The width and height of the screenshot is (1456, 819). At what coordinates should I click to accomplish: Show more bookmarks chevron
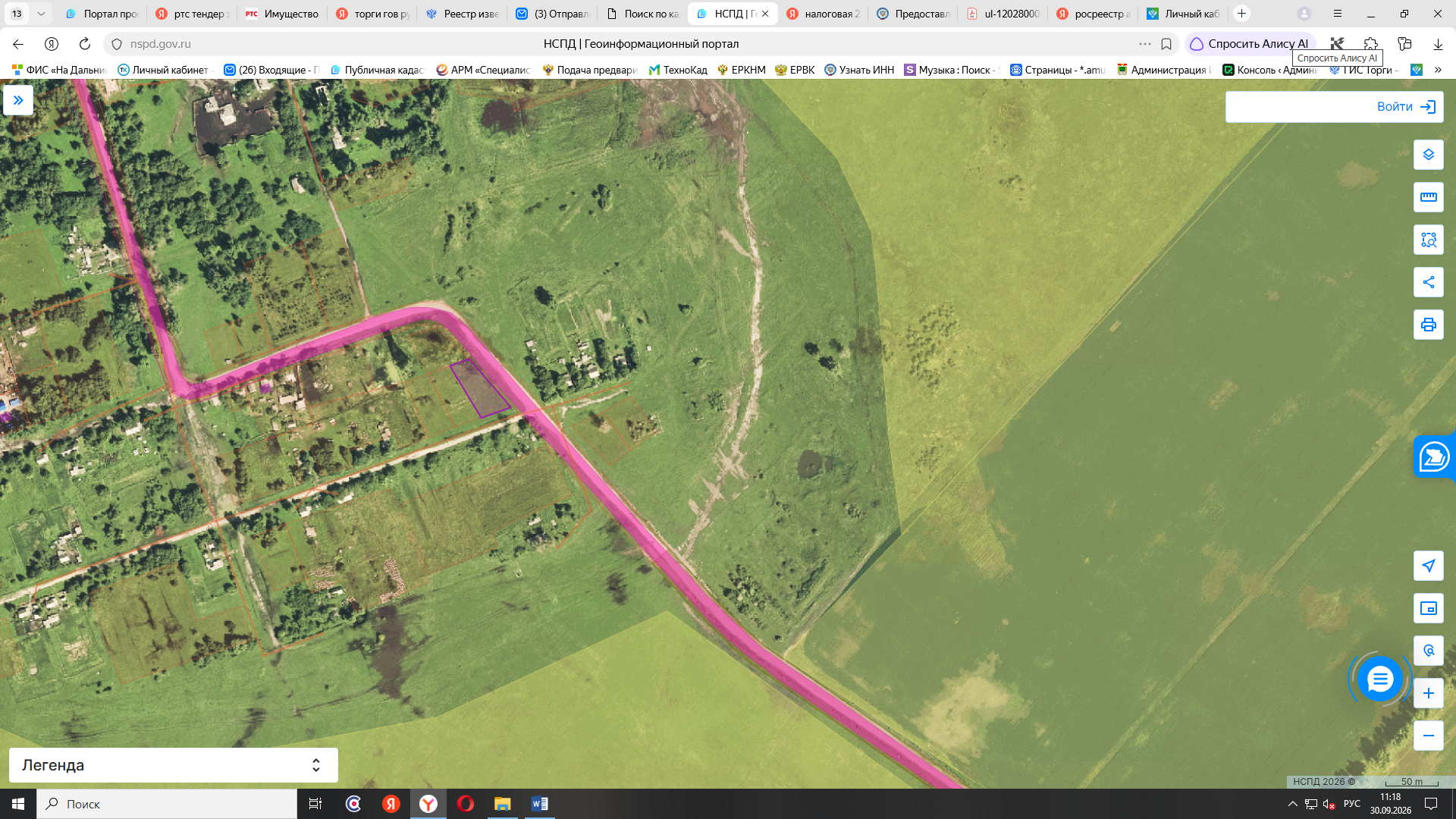pos(1438,70)
